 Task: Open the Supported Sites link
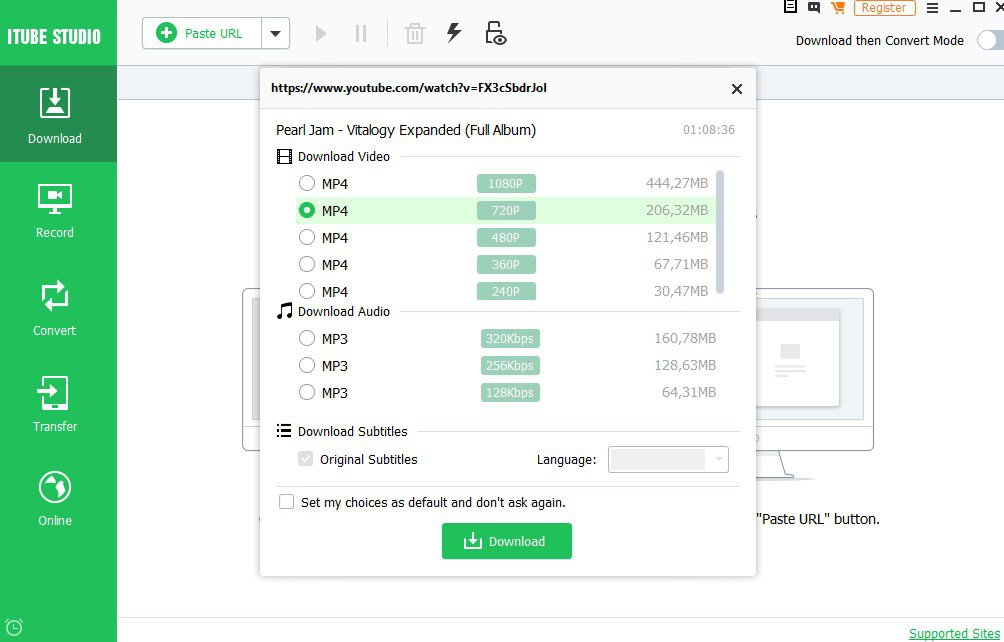[955, 633]
